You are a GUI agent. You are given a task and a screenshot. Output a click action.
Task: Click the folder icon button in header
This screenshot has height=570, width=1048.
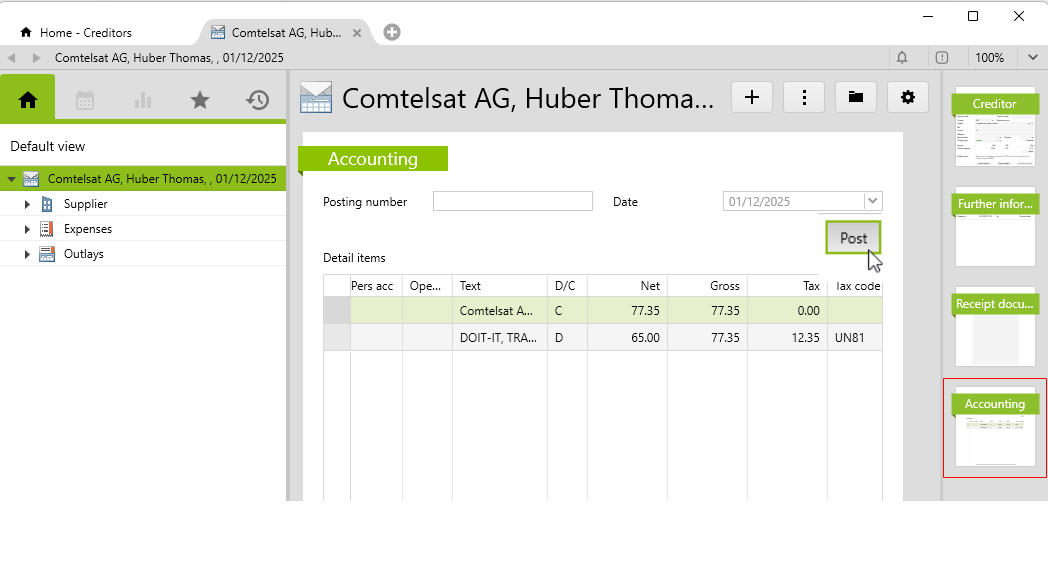tap(856, 97)
